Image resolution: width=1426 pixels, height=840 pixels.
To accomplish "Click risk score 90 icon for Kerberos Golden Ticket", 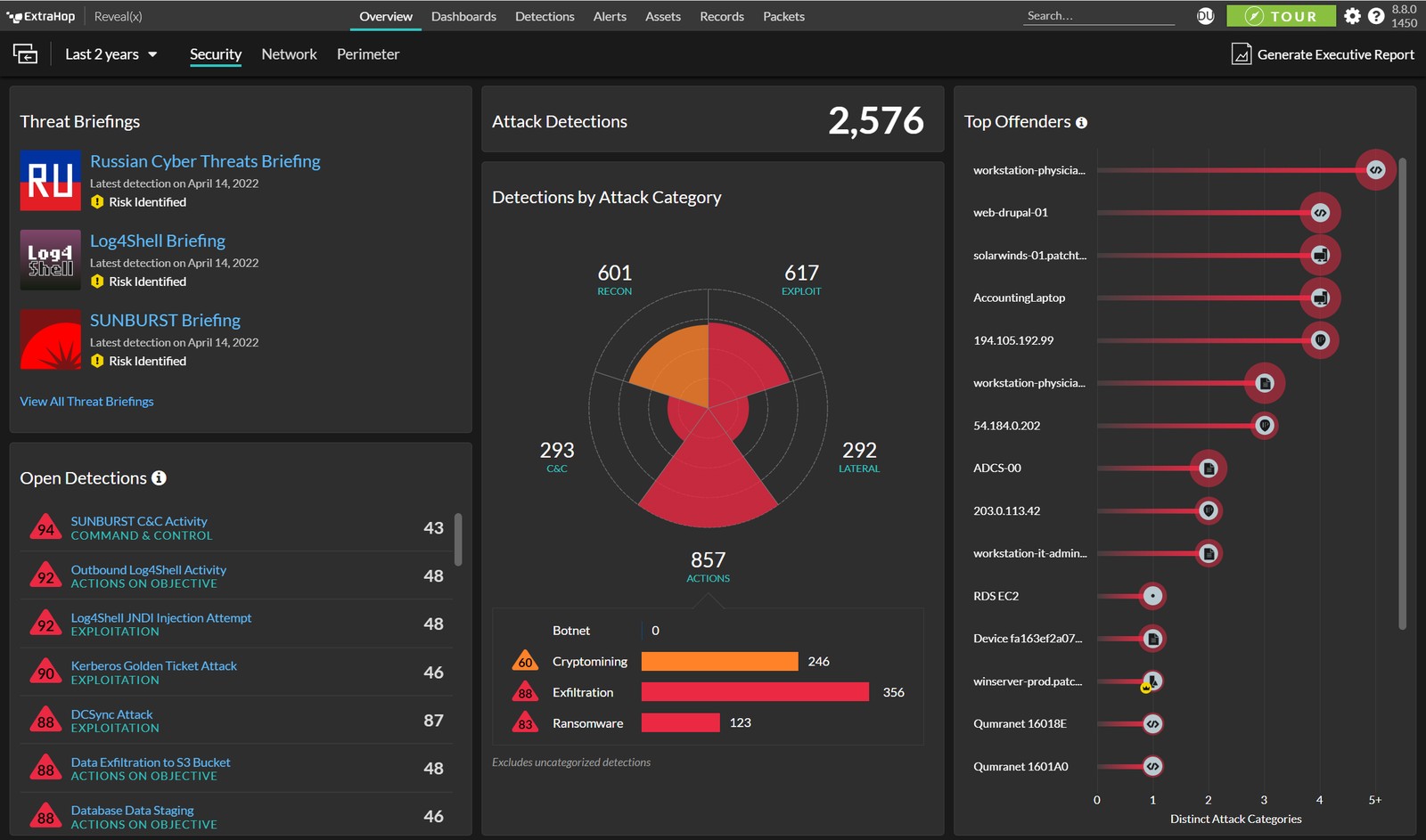I will [45, 673].
